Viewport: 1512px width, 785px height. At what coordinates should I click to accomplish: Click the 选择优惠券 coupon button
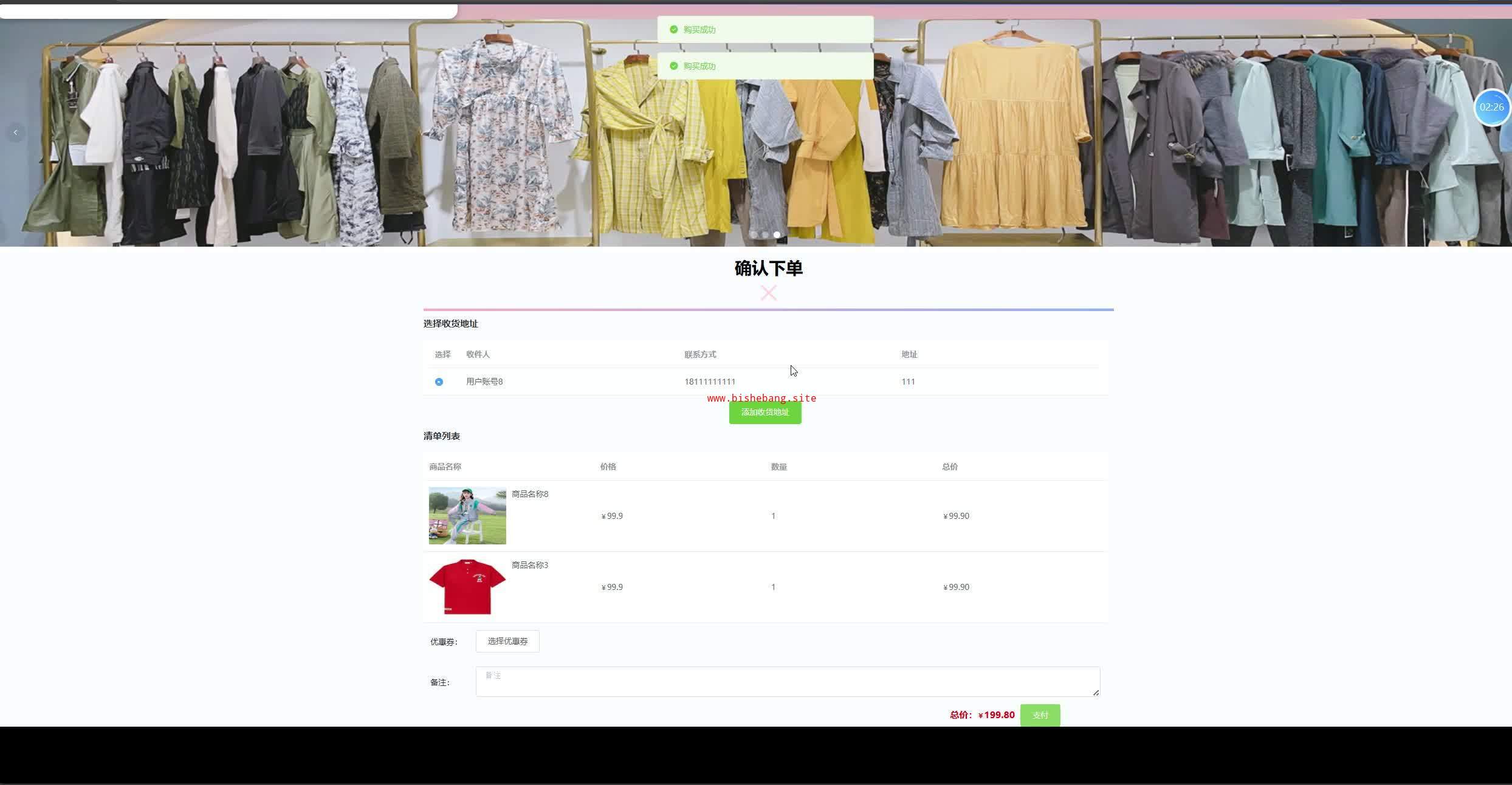tap(507, 641)
